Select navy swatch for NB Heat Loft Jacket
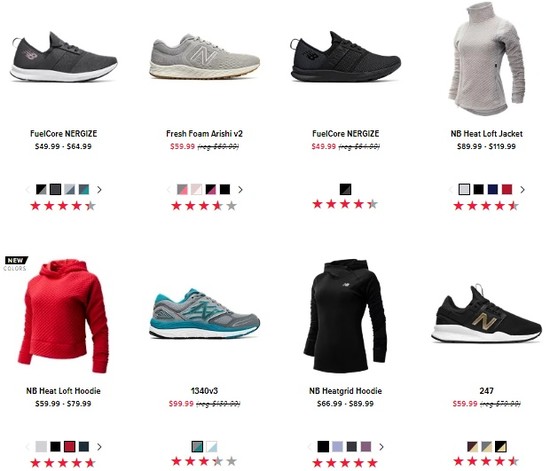550x471 pixels. [x=492, y=189]
